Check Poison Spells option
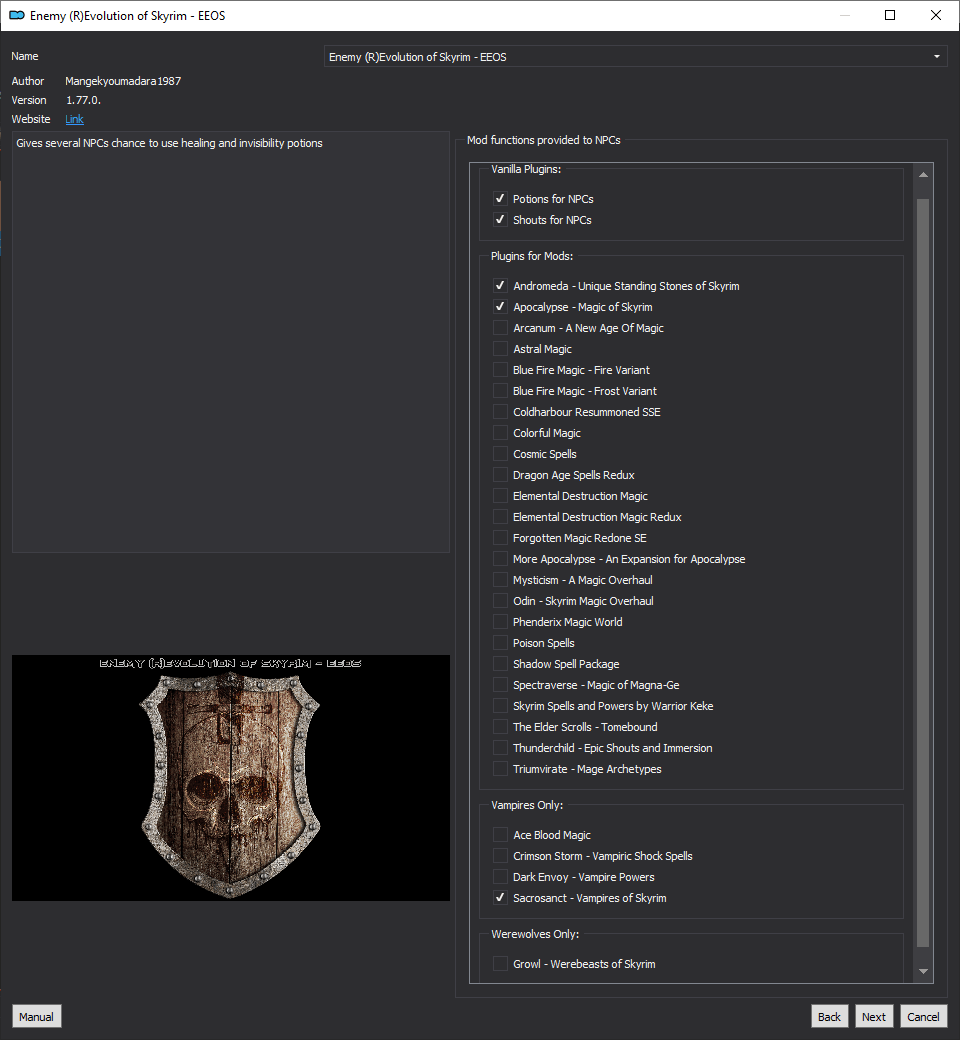The image size is (960, 1040). [500, 643]
